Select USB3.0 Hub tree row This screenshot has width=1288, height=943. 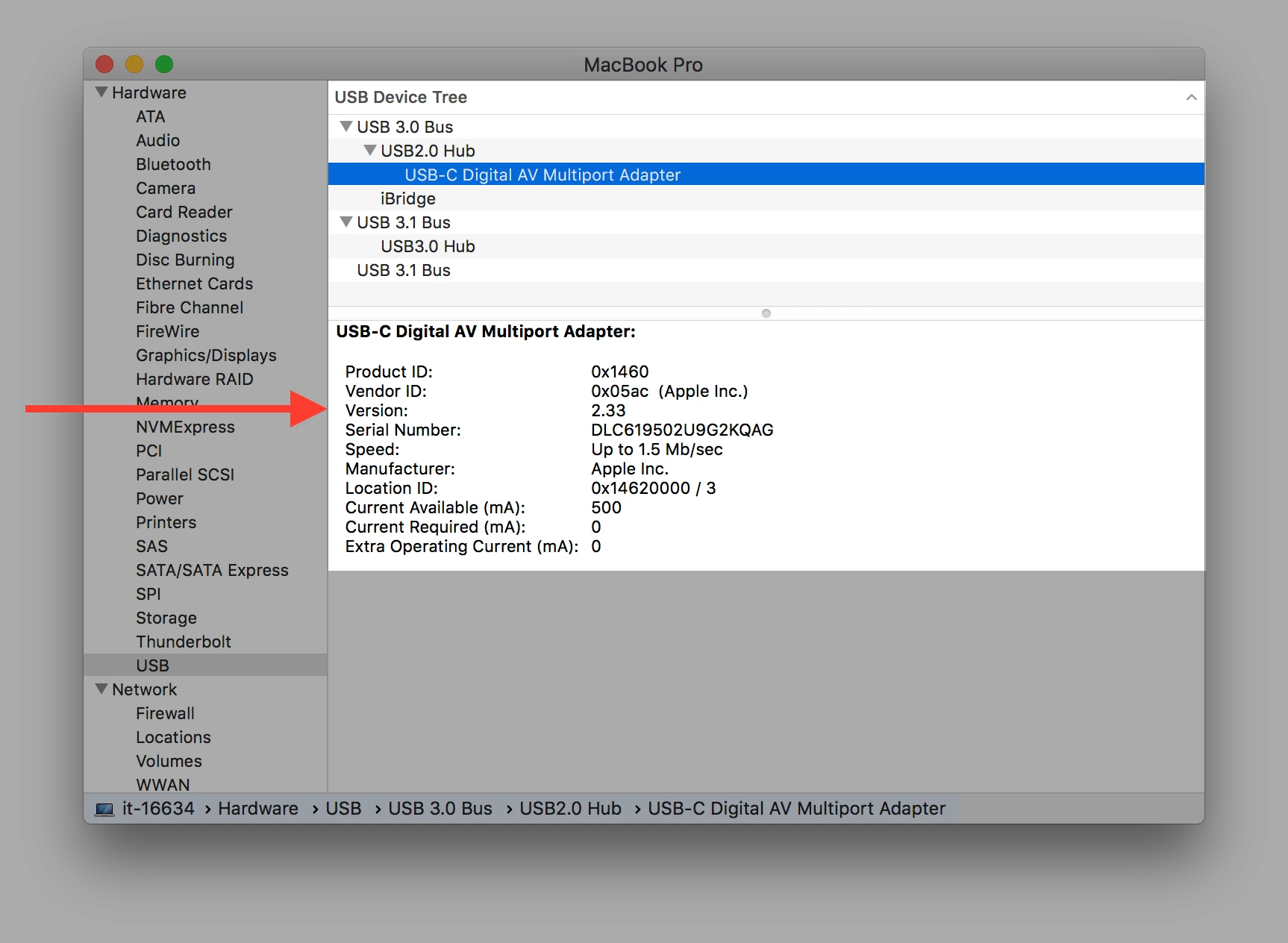click(766, 246)
